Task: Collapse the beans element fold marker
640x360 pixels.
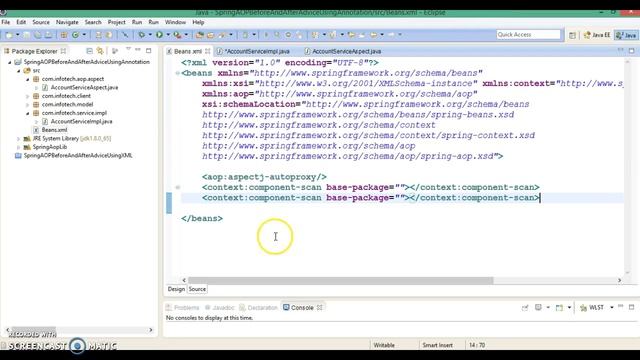Action: click(x=178, y=73)
